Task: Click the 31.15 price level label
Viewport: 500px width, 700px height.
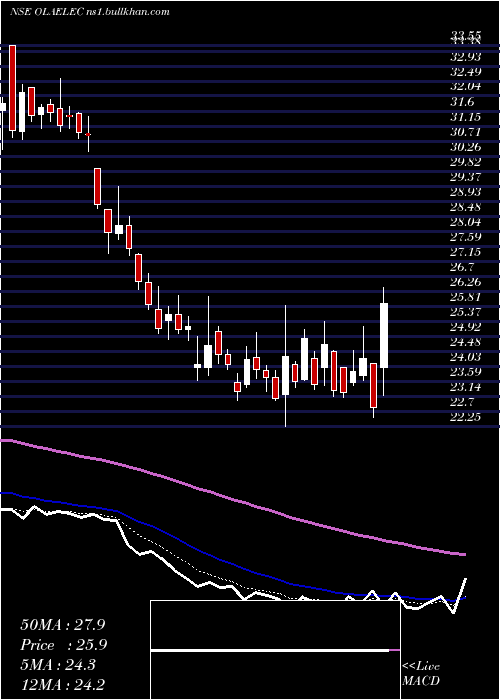Action: 466,117
